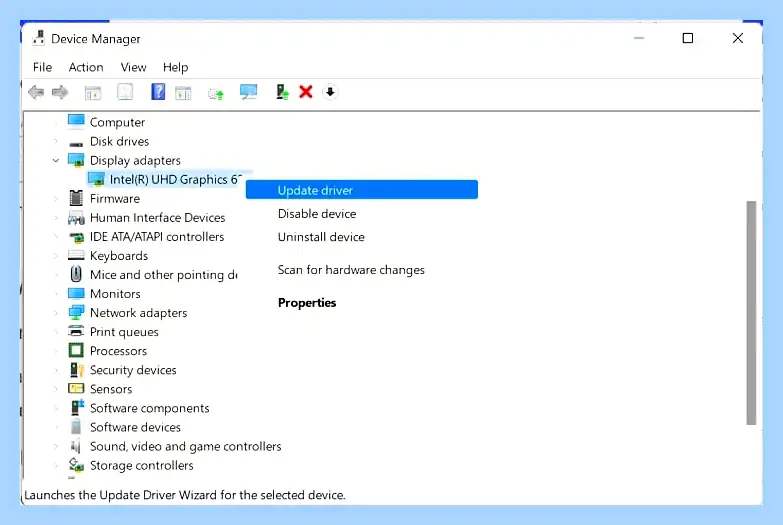Select the Monitors label

tap(115, 294)
